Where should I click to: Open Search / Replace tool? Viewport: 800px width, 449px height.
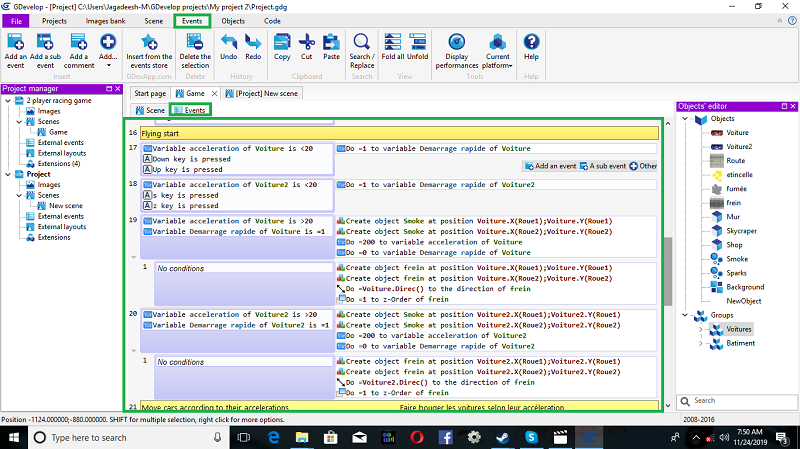pyautogui.click(x=361, y=43)
